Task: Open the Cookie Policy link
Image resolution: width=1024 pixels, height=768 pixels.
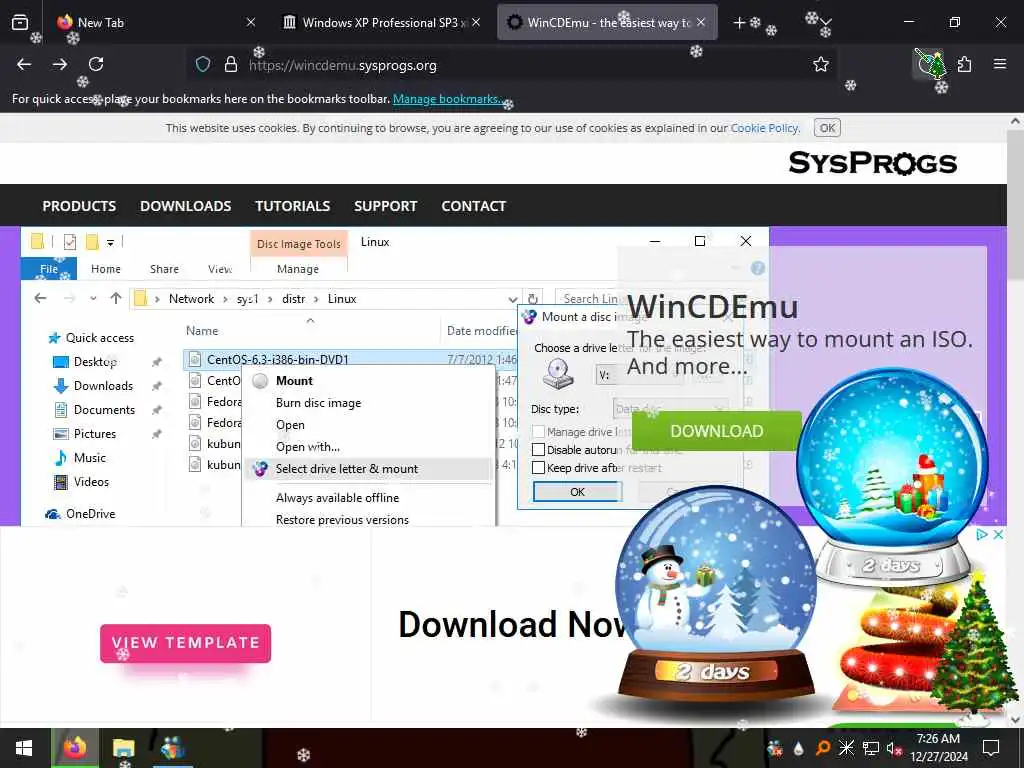Action: tap(764, 128)
